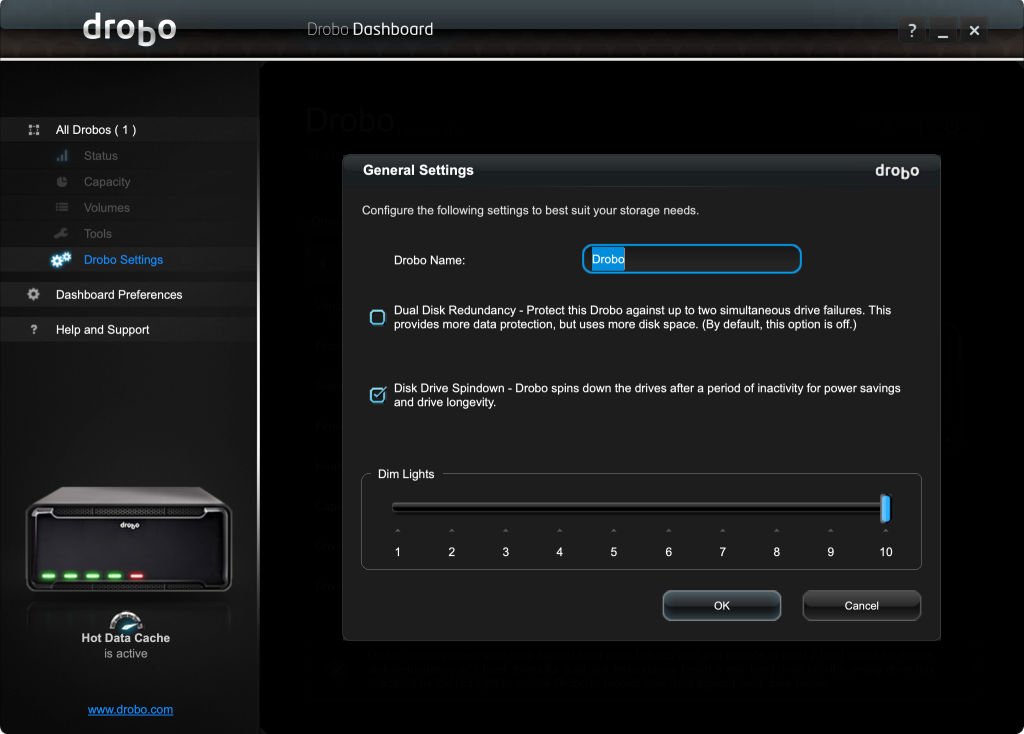Viewport: 1024px width, 734px height.
Task: Set Dim Lights slider to 1
Action: [x=398, y=508]
